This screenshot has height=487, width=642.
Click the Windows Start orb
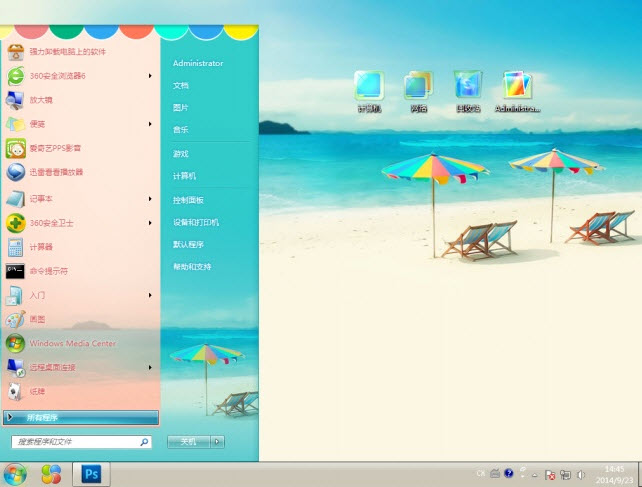(15, 473)
